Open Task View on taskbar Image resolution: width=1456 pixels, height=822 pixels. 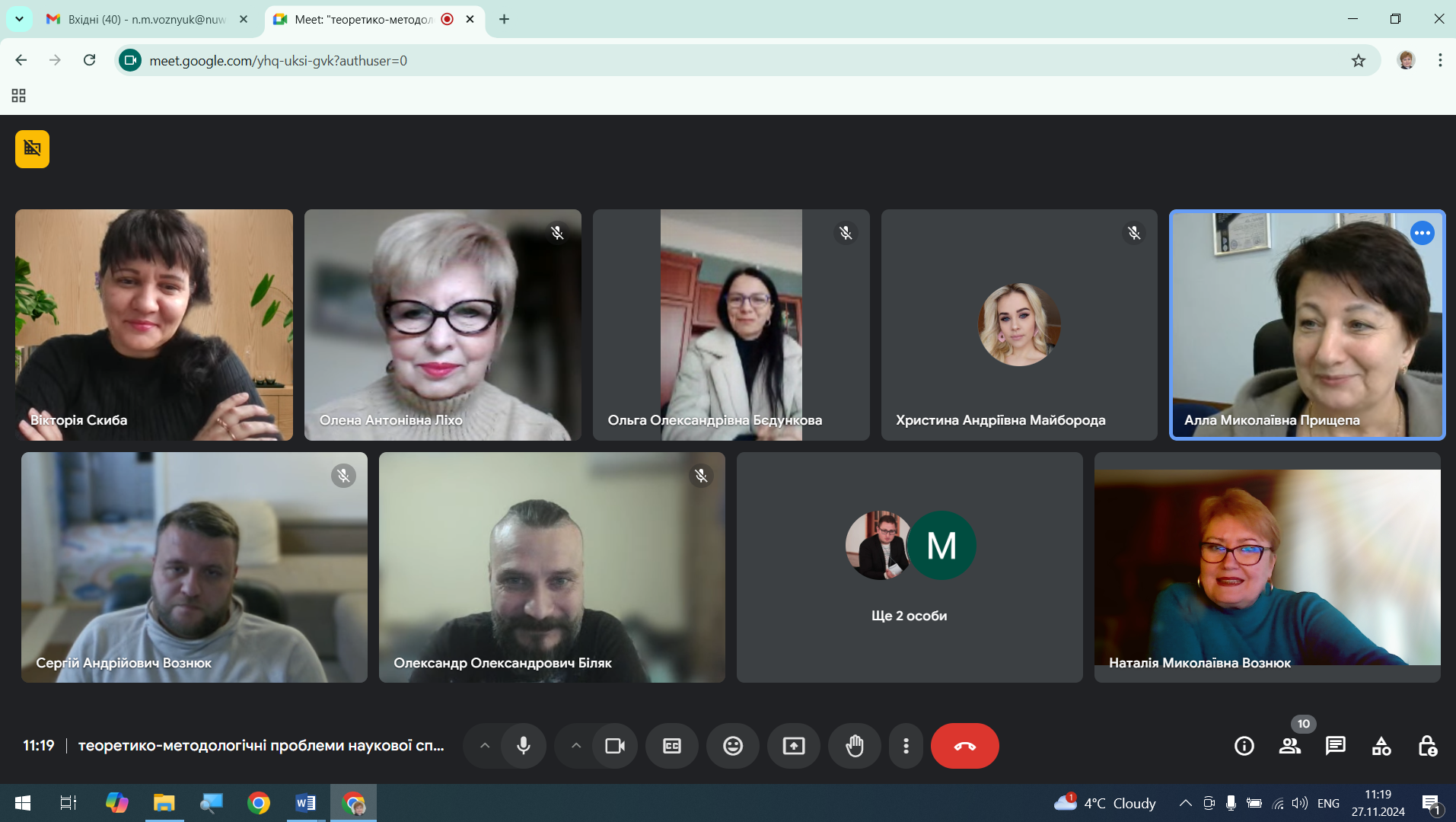pyautogui.click(x=68, y=803)
